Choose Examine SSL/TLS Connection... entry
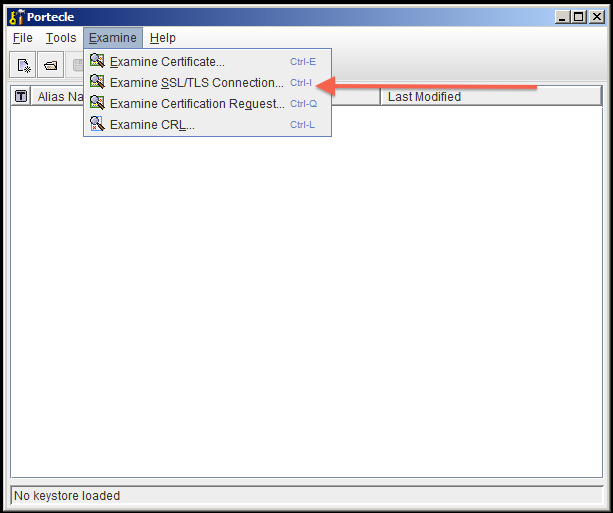Screen dimensions: 613x513 tap(207, 83)
